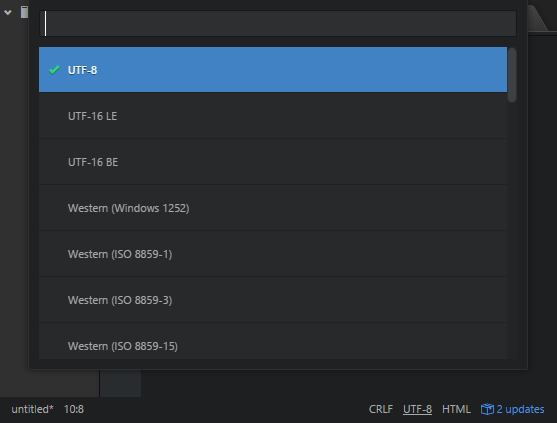Viewport: 557px width, 423px height.
Task: Select Western (ISO 8859-1) encoding
Action: (x=273, y=254)
